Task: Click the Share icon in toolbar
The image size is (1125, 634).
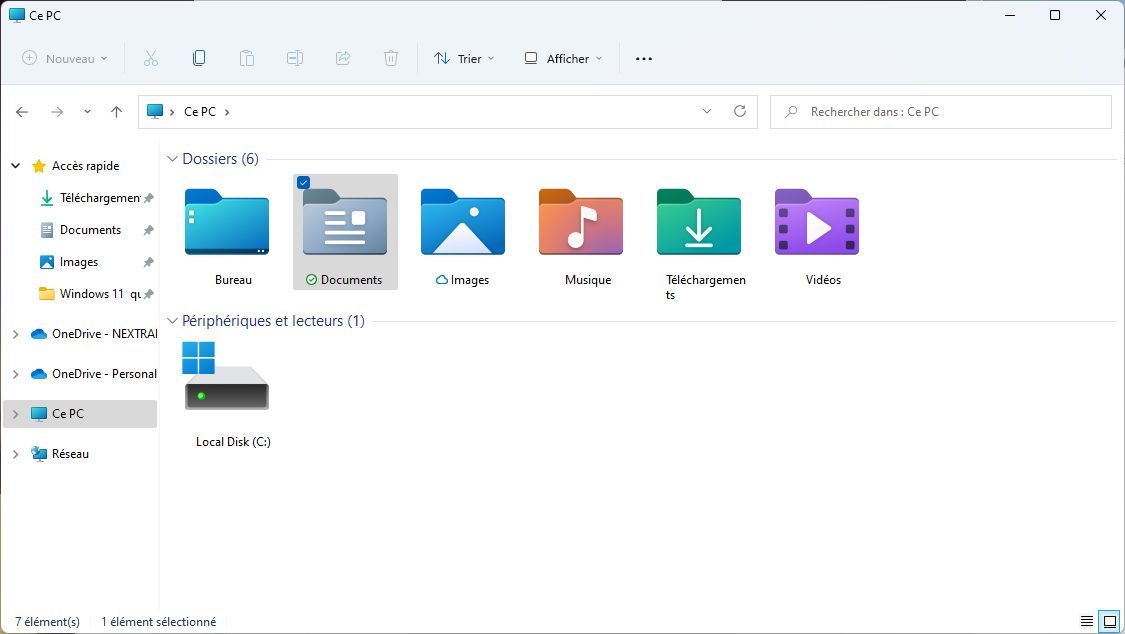Action: click(x=343, y=58)
